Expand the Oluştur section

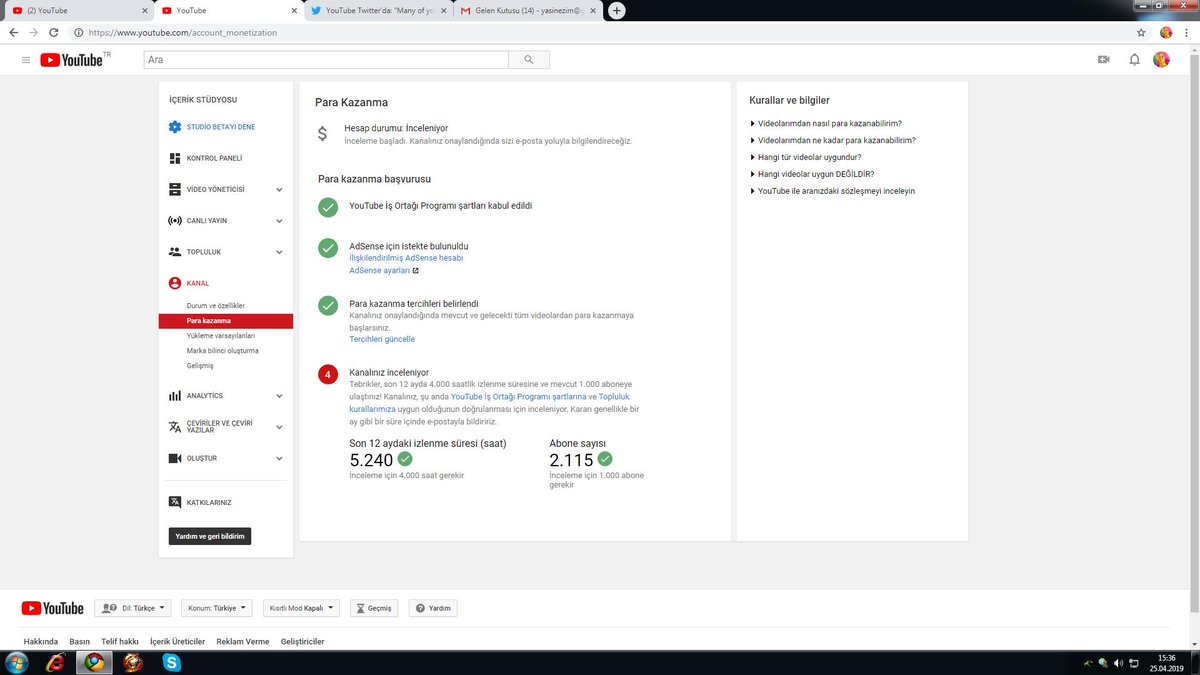[279, 458]
